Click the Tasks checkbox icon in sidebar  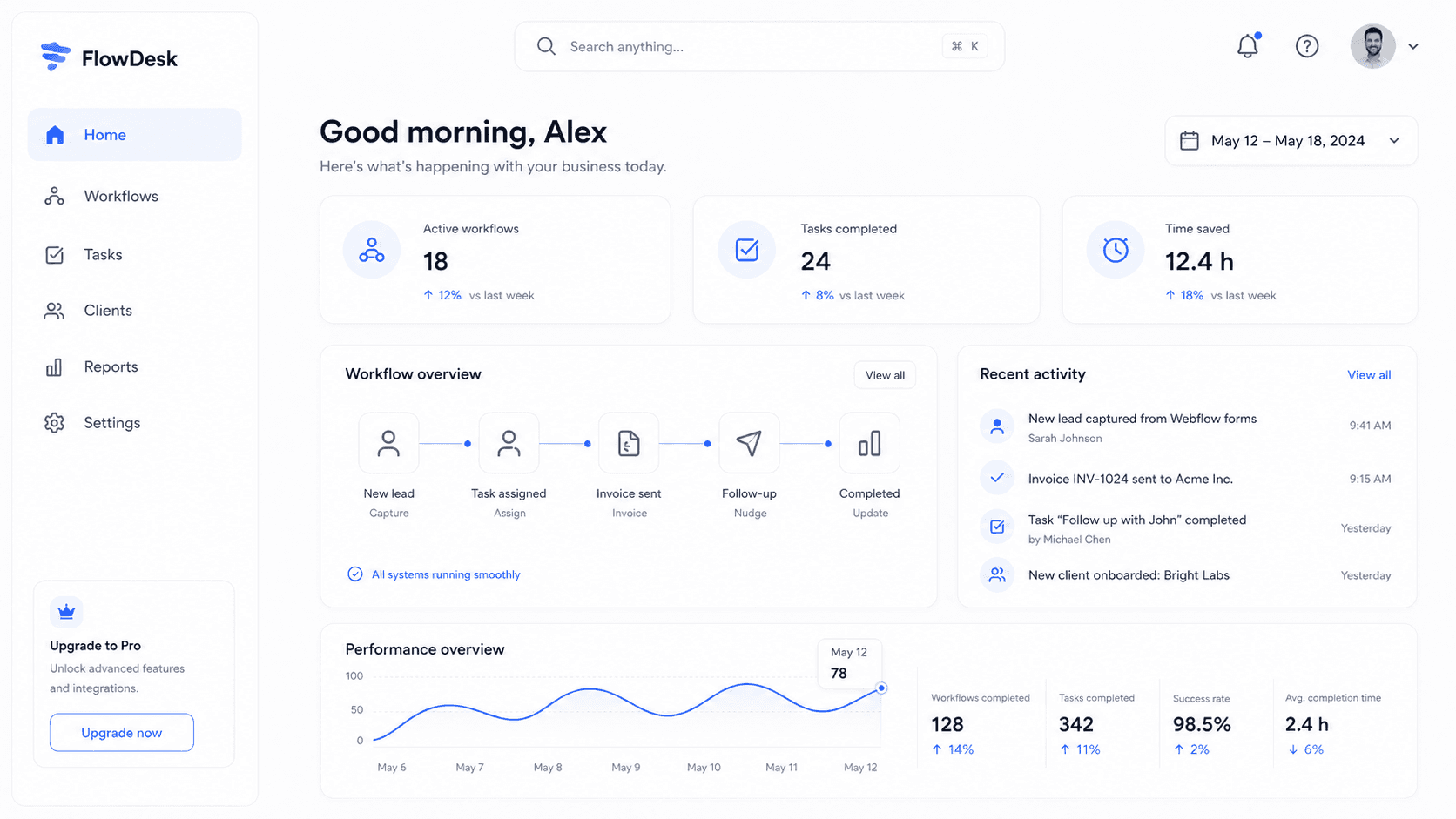click(x=54, y=255)
